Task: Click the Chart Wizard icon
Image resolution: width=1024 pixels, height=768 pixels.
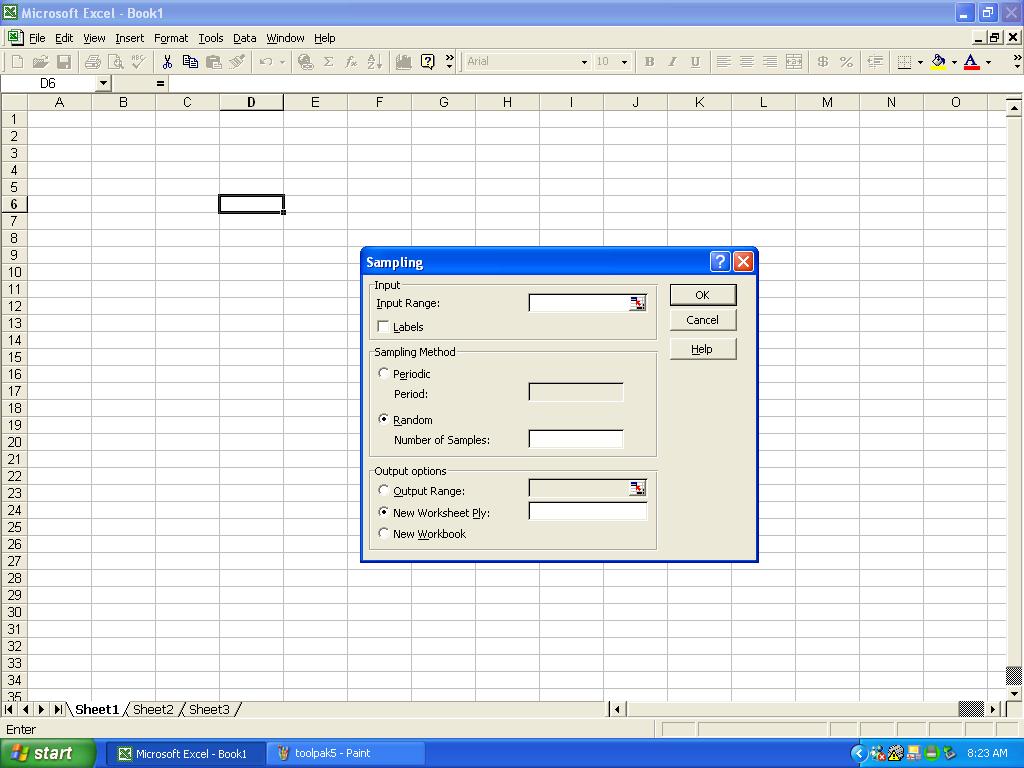Action: pyautogui.click(x=404, y=62)
